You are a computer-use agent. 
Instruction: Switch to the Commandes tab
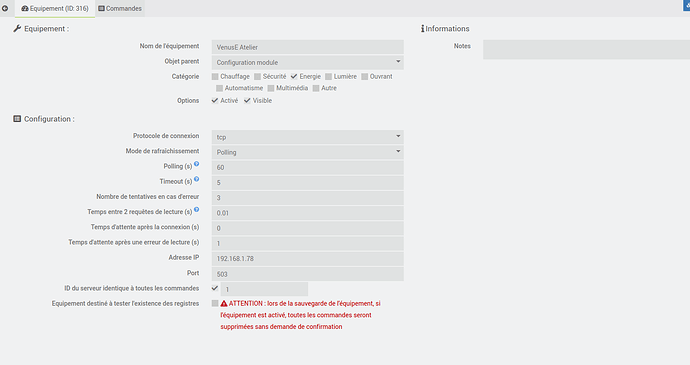(x=120, y=8)
